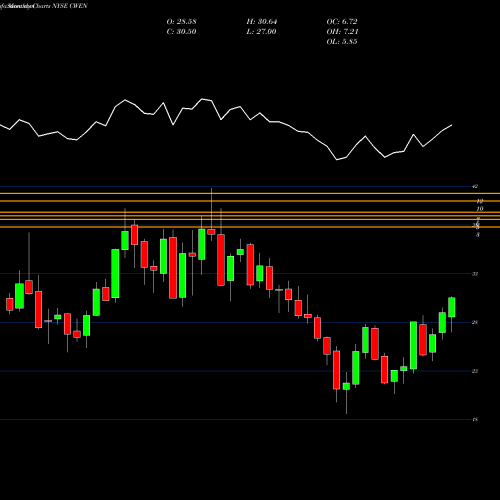The image size is (500, 500).
Task: Select the high price H: 30.64
Action: pos(262,22)
